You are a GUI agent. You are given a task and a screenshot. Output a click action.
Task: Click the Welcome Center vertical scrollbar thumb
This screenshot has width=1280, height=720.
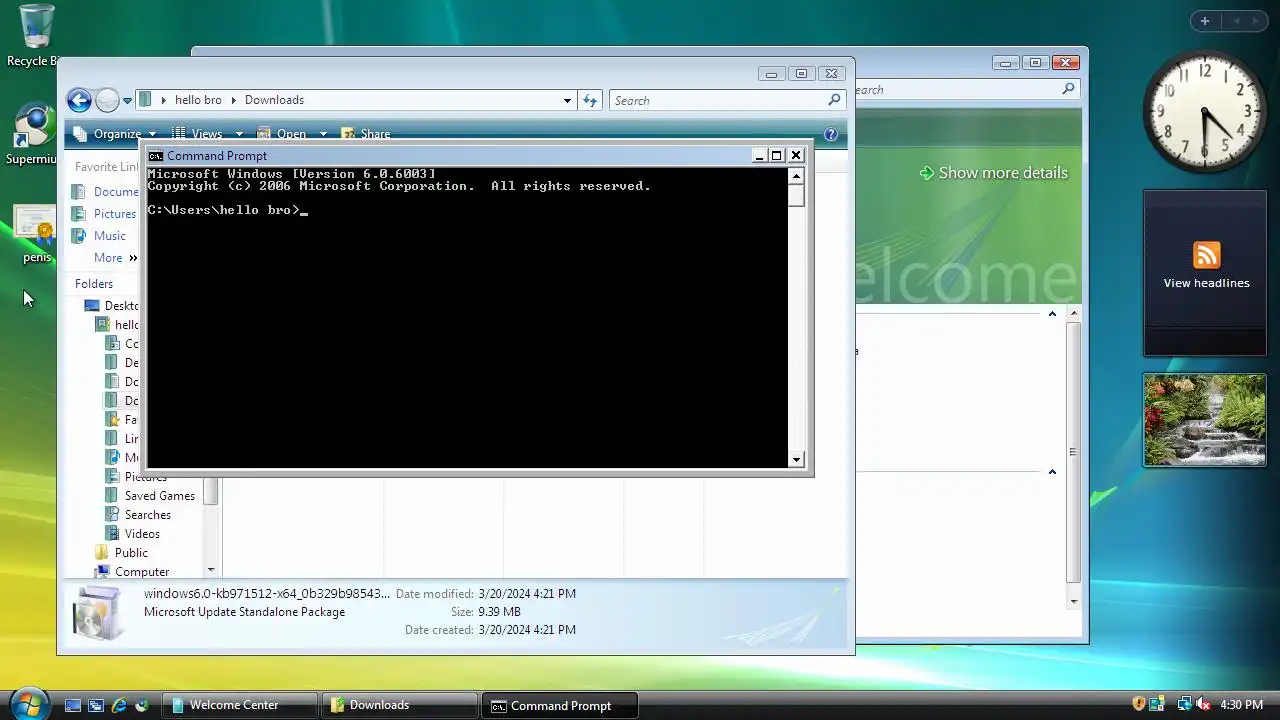tap(1073, 452)
